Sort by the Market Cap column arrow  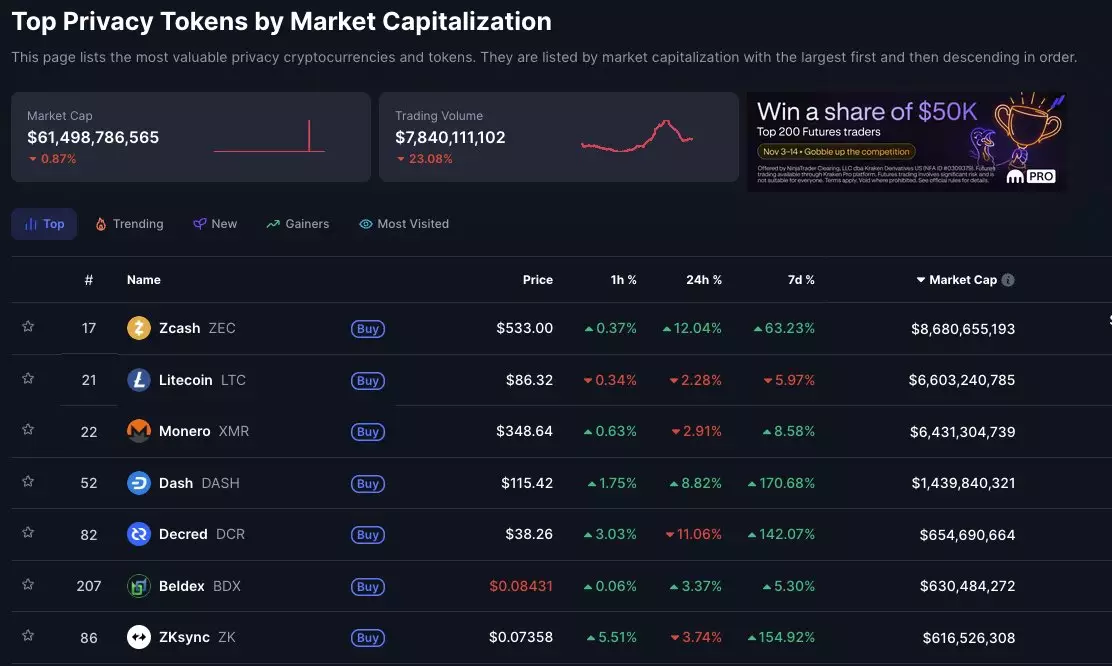[x=921, y=280]
